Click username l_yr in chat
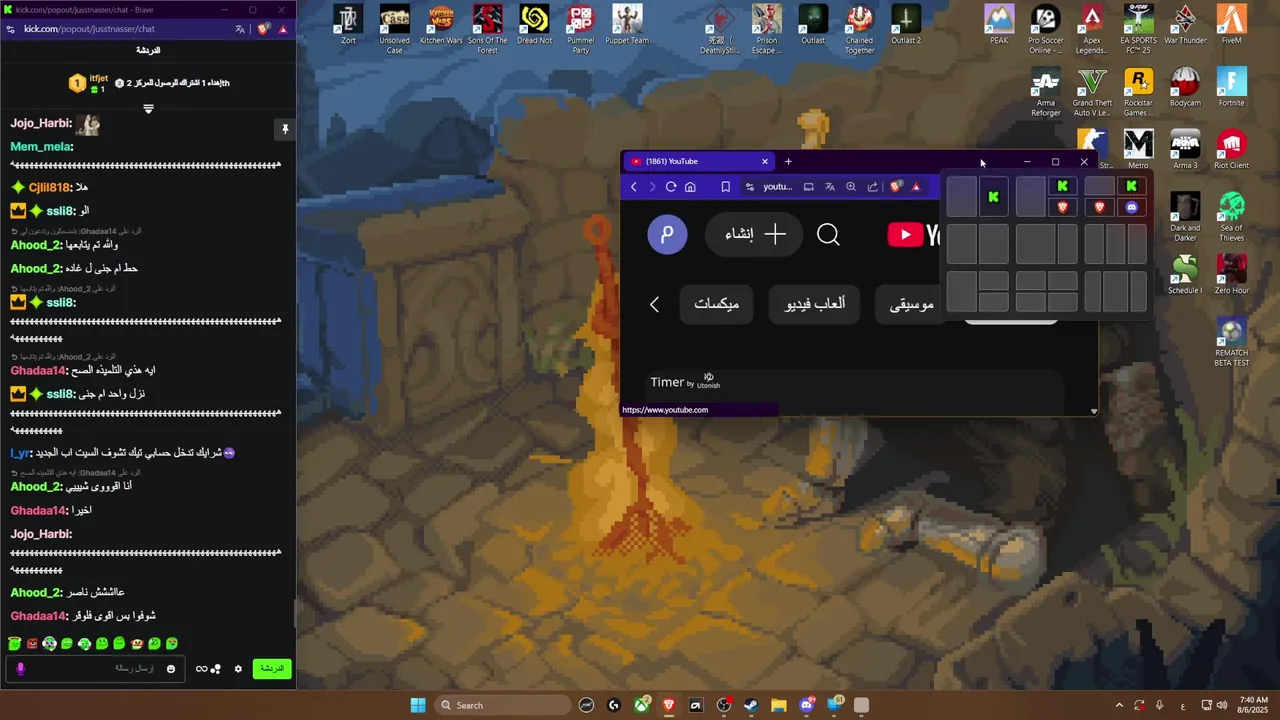Viewport: 1280px width, 720px height. [x=21, y=453]
